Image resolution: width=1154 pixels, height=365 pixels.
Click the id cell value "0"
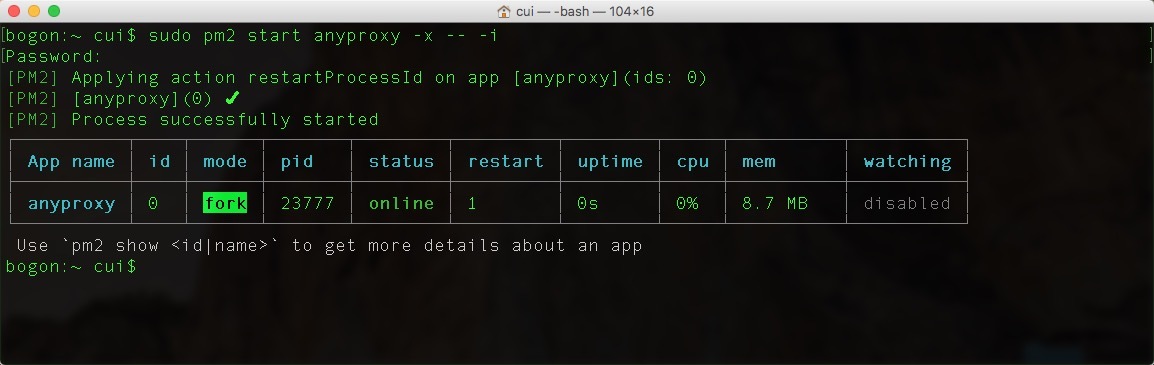pos(153,203)
